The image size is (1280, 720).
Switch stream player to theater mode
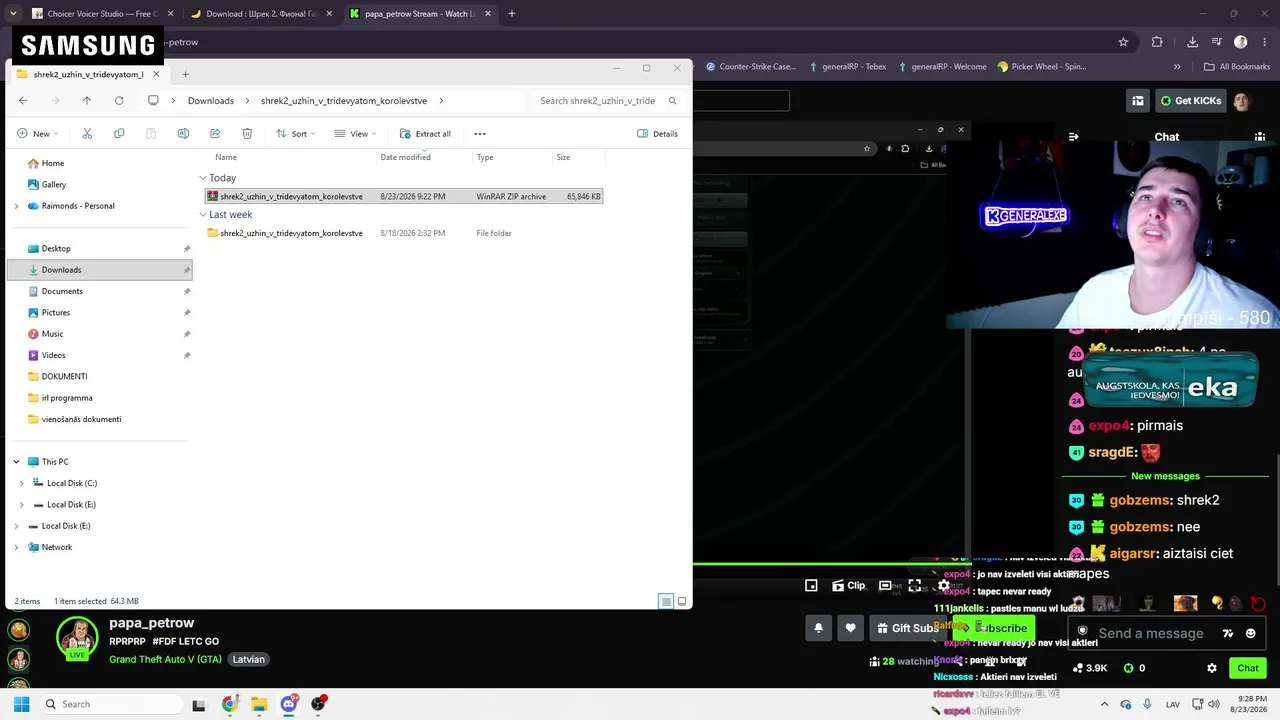coord(885,586)
